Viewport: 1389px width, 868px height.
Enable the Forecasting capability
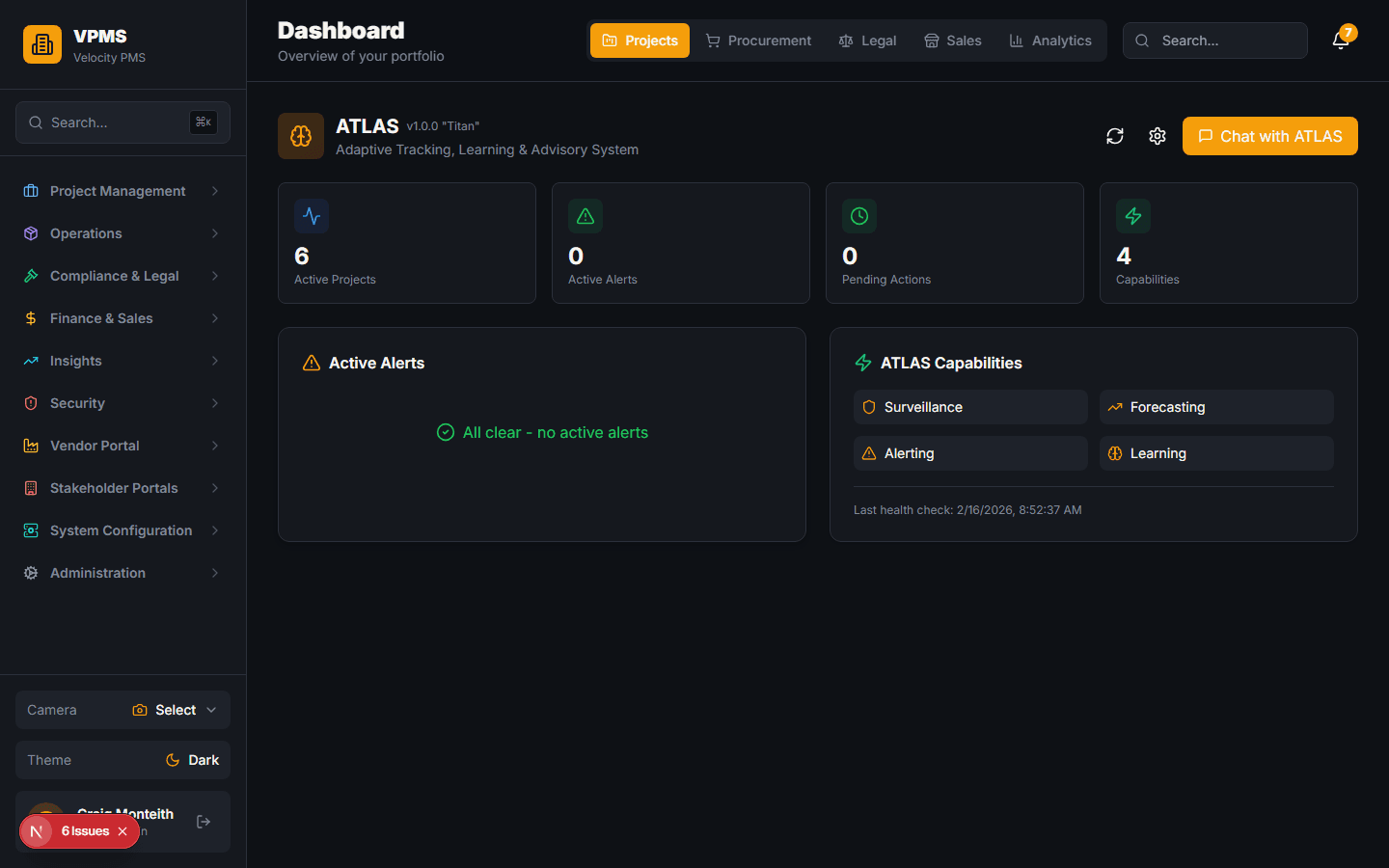(1216, 407)
